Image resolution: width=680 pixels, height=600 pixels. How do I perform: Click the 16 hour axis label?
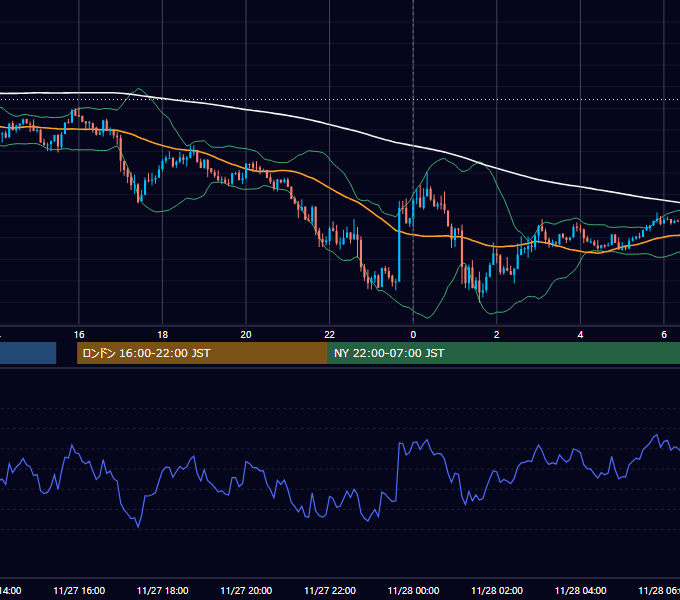(79, 335)
